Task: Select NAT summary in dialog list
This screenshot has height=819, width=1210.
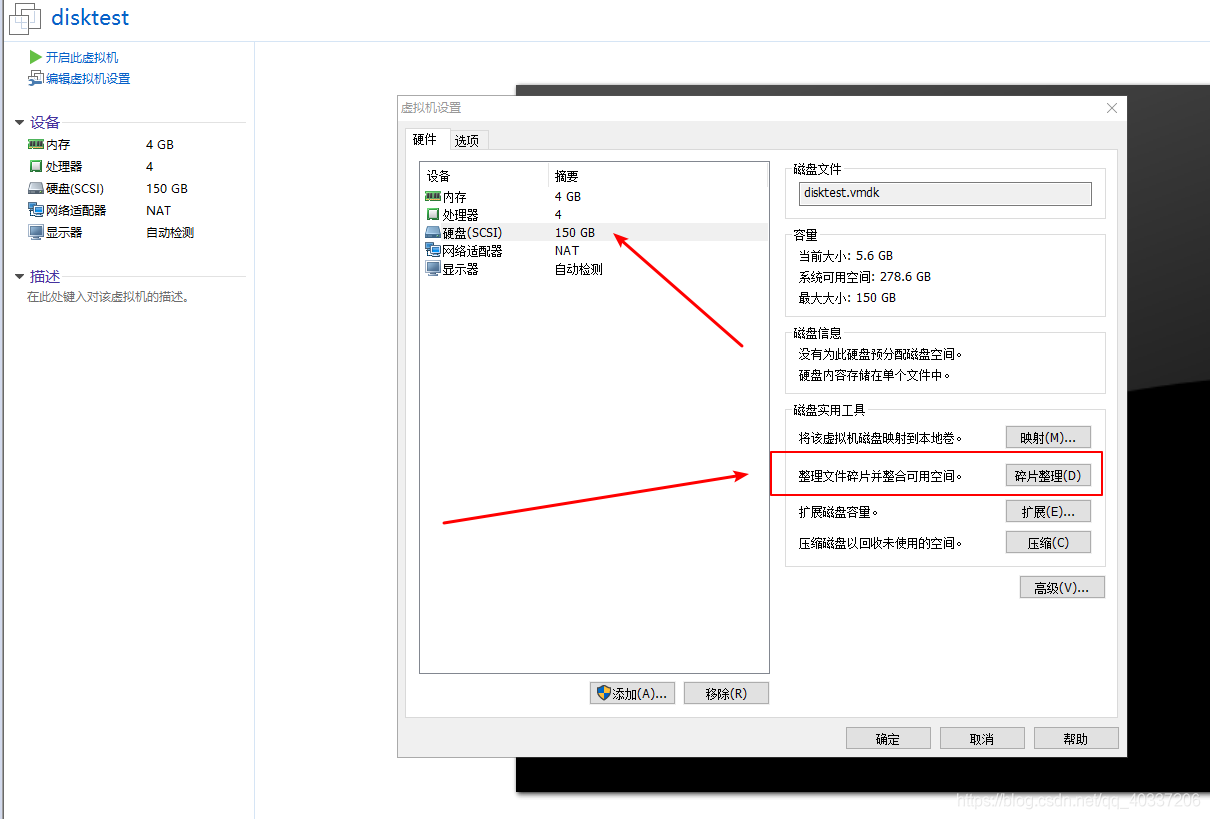Action: [x=567, y=251]
